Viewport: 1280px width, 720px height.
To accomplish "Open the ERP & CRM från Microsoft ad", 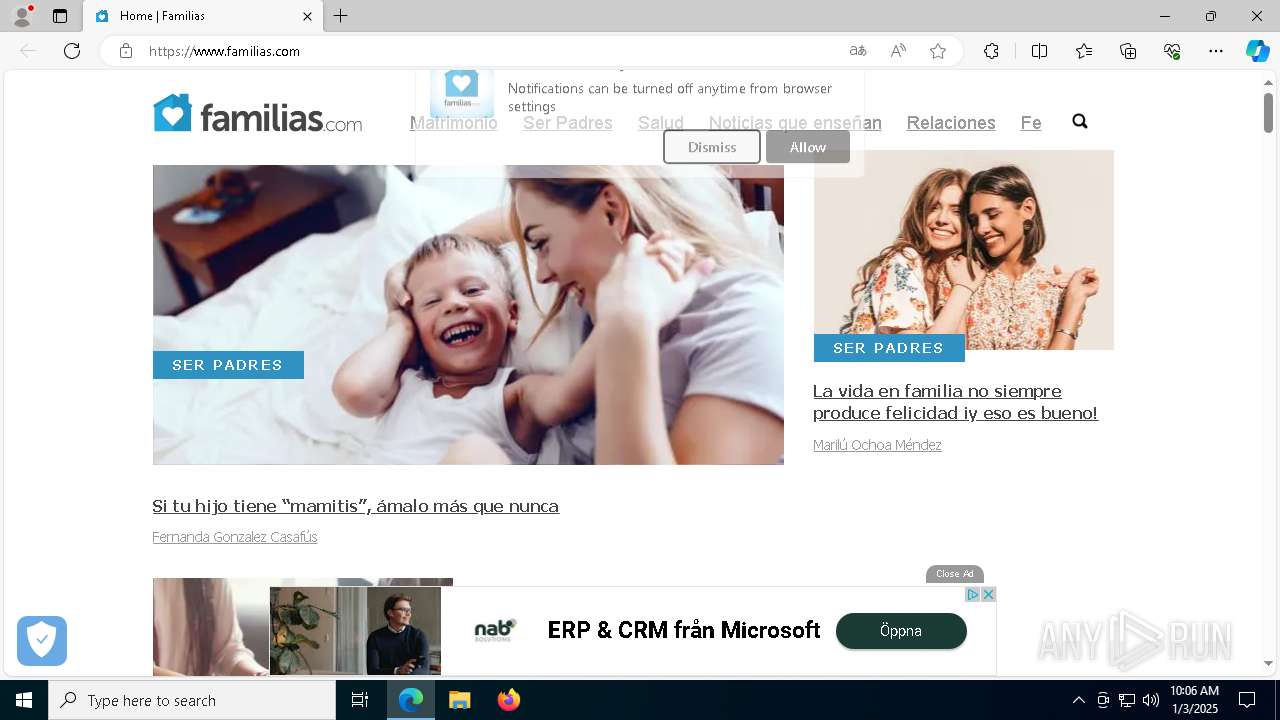I will tap(684, 630).
